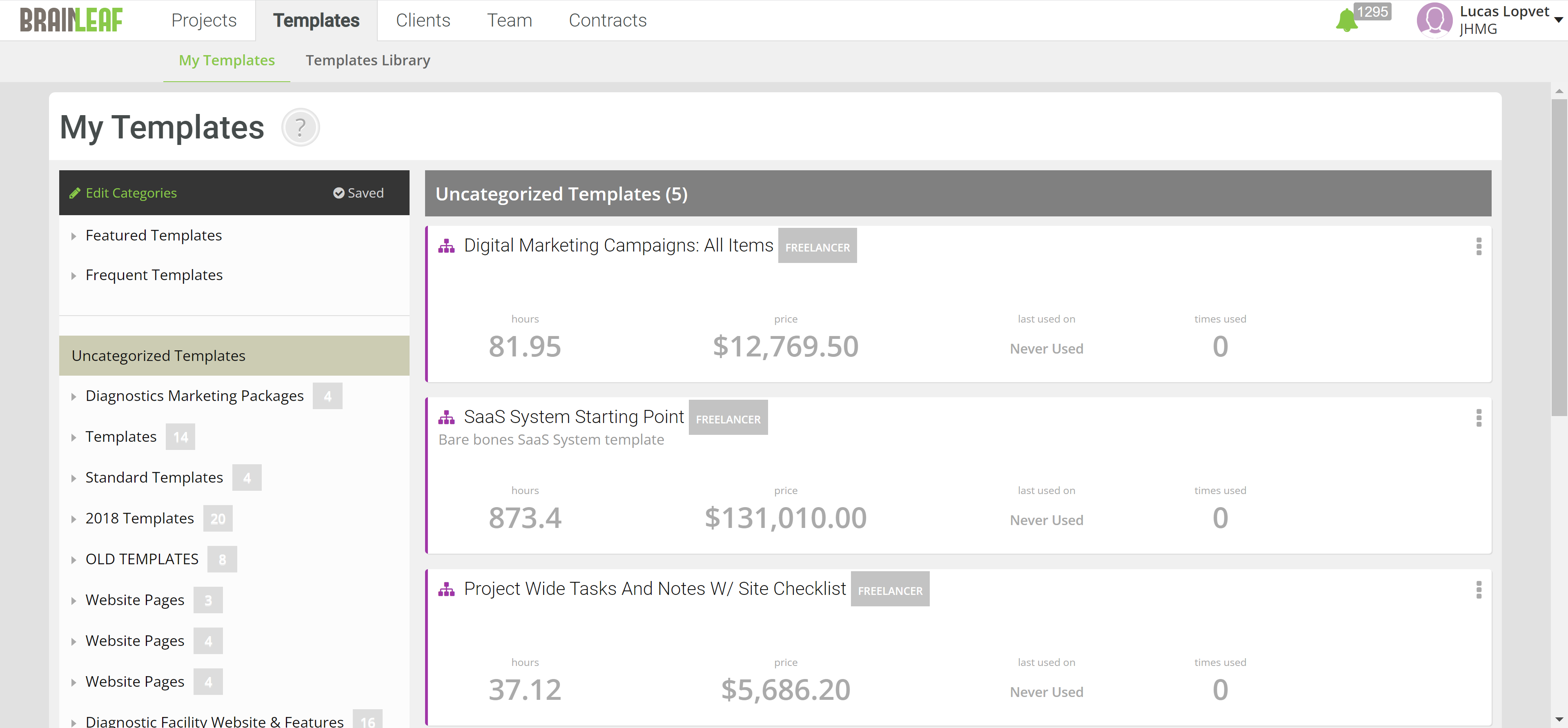Click the $131,010.00 price value
The width and height of the screenshot is (1568, 728).
click(785, 518)
